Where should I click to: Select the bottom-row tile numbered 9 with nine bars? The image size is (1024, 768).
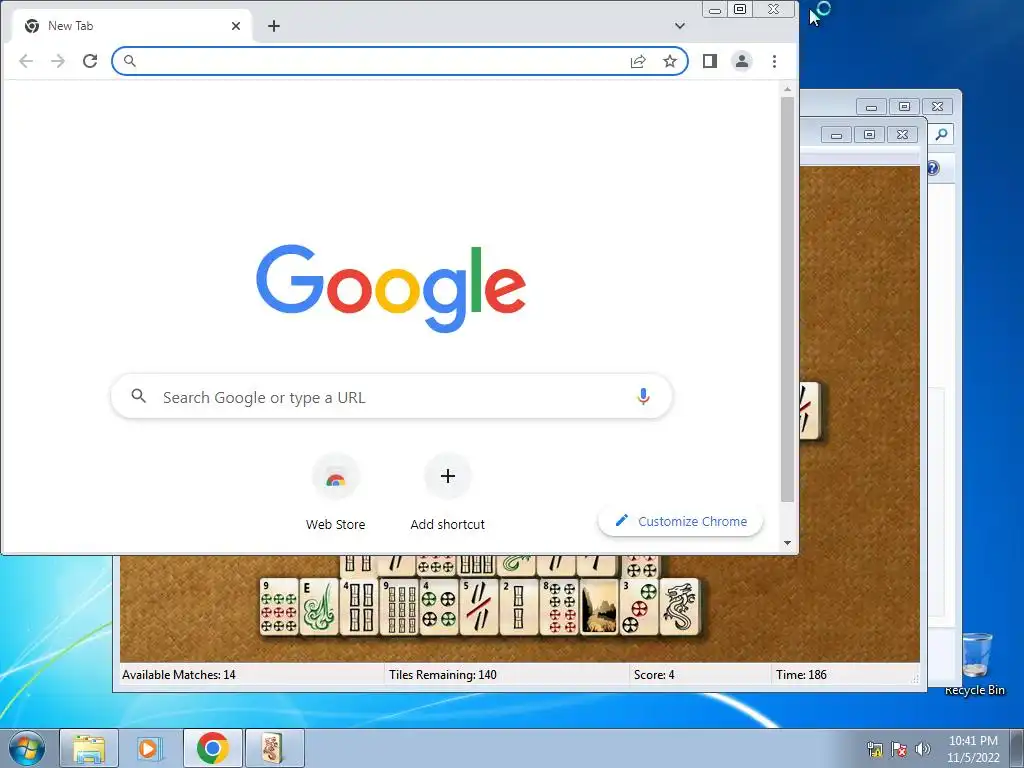tap(399, 607)
